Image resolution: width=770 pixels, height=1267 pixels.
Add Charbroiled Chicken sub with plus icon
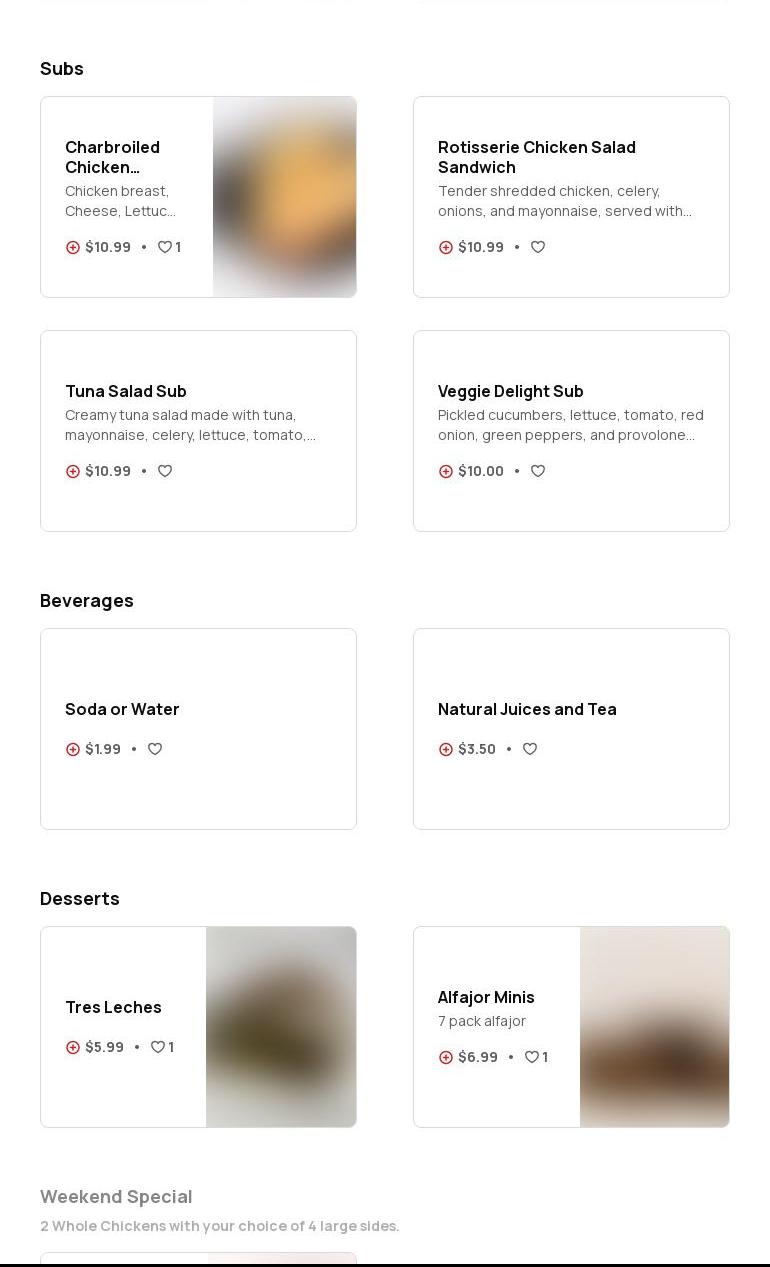click(x=73, y=247)
